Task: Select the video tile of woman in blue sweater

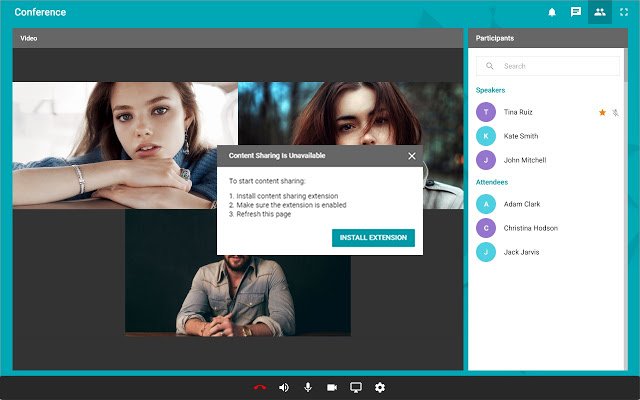Action: point(125,145)
